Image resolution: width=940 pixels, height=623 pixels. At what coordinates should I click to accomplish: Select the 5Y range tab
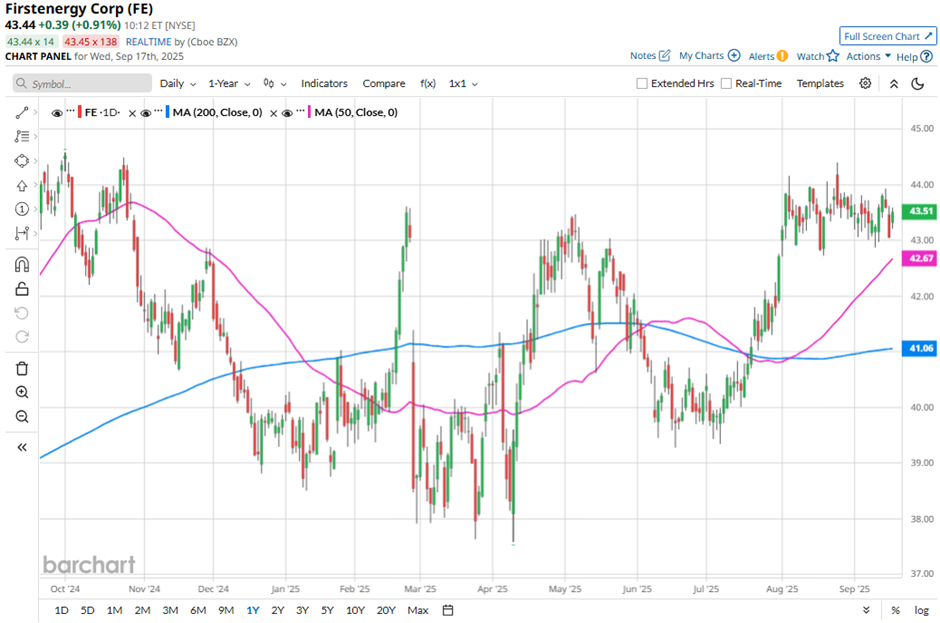[x=327, y=610]
